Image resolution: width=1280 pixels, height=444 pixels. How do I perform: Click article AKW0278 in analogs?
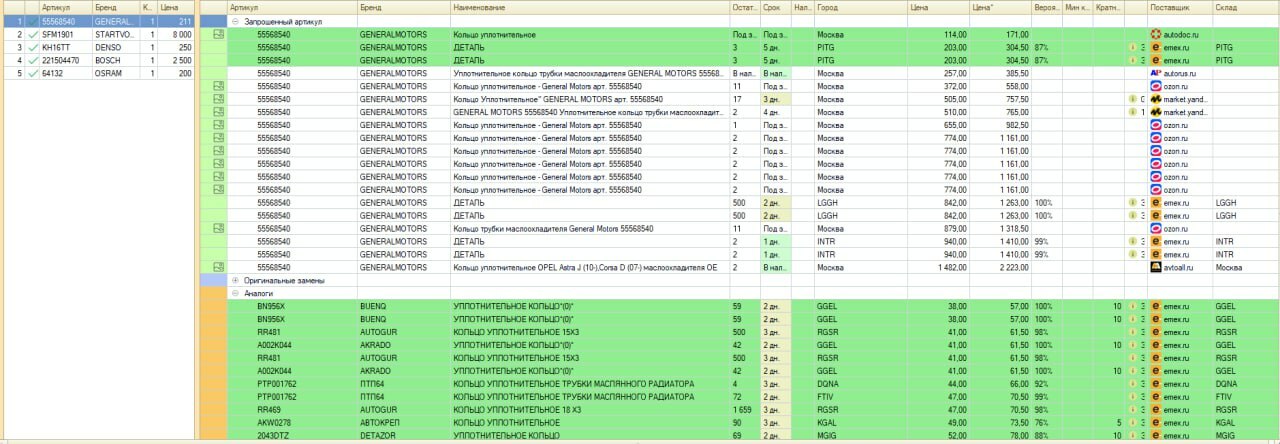(272, 423)
